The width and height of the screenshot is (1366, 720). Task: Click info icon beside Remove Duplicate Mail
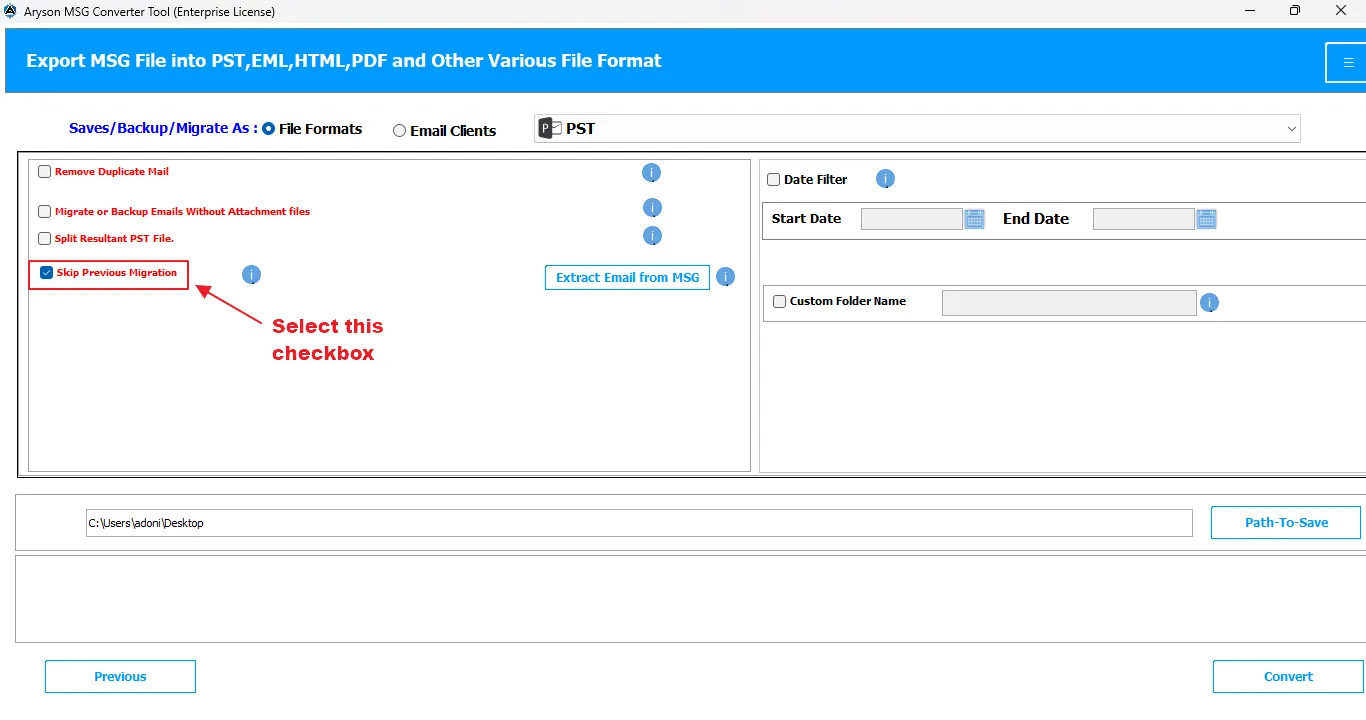pos(651,173)
